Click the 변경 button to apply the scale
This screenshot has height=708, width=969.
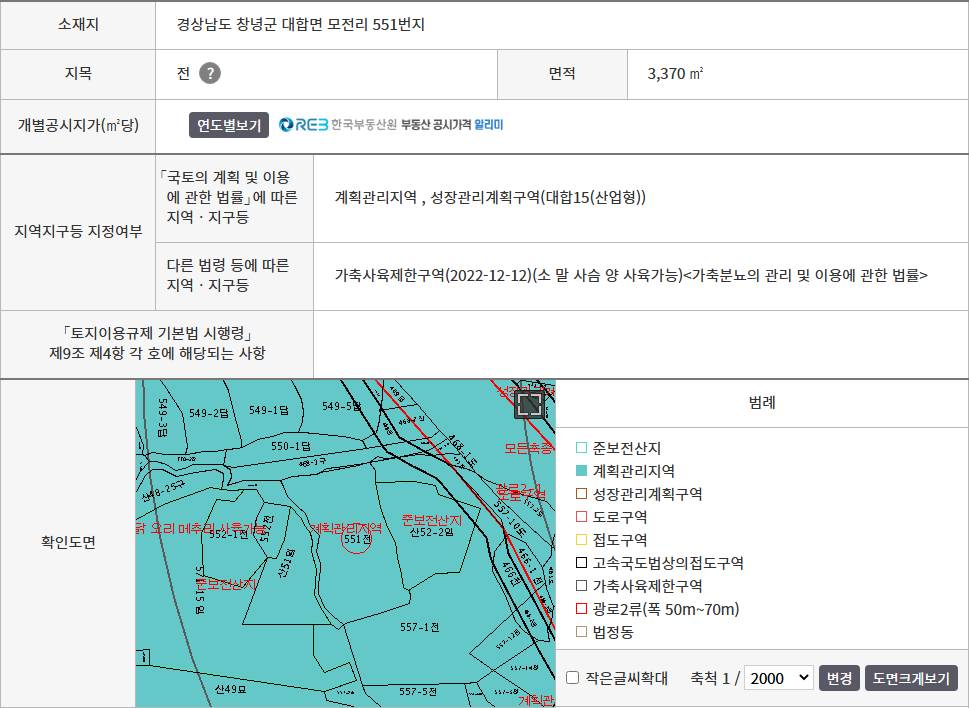click(x=839, y=678)
